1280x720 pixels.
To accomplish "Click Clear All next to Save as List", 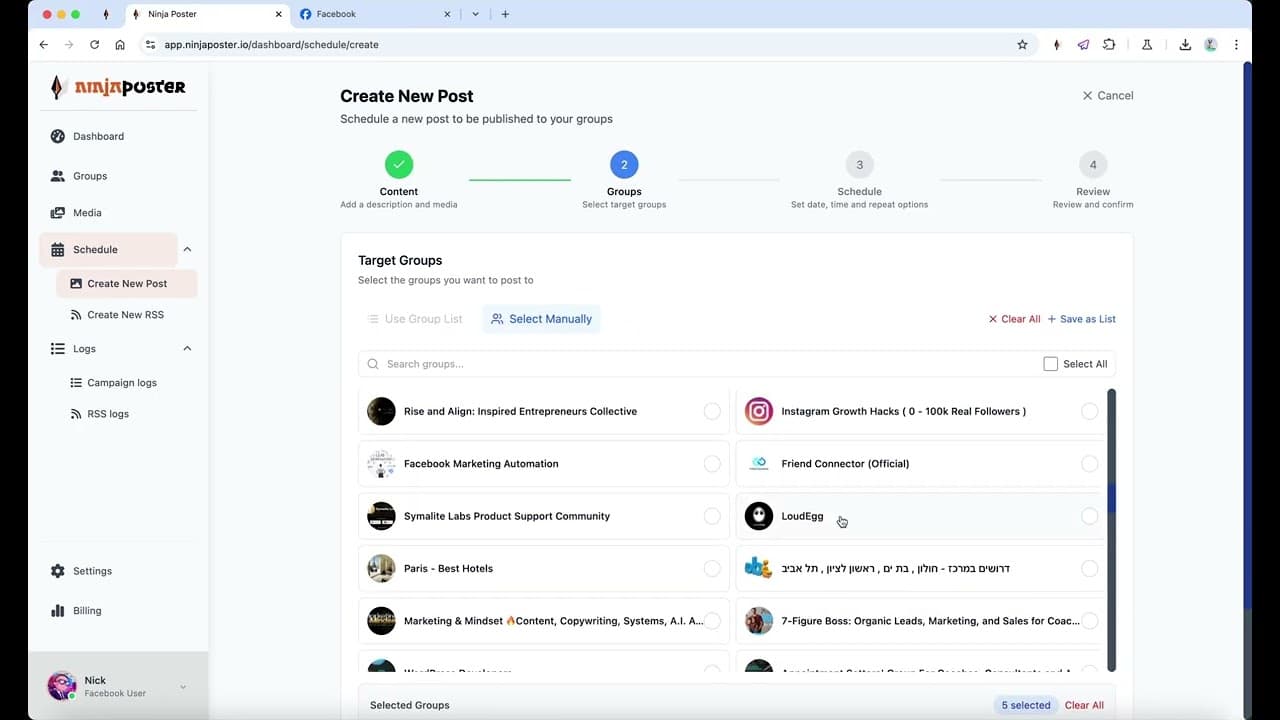I will 1014,319.
